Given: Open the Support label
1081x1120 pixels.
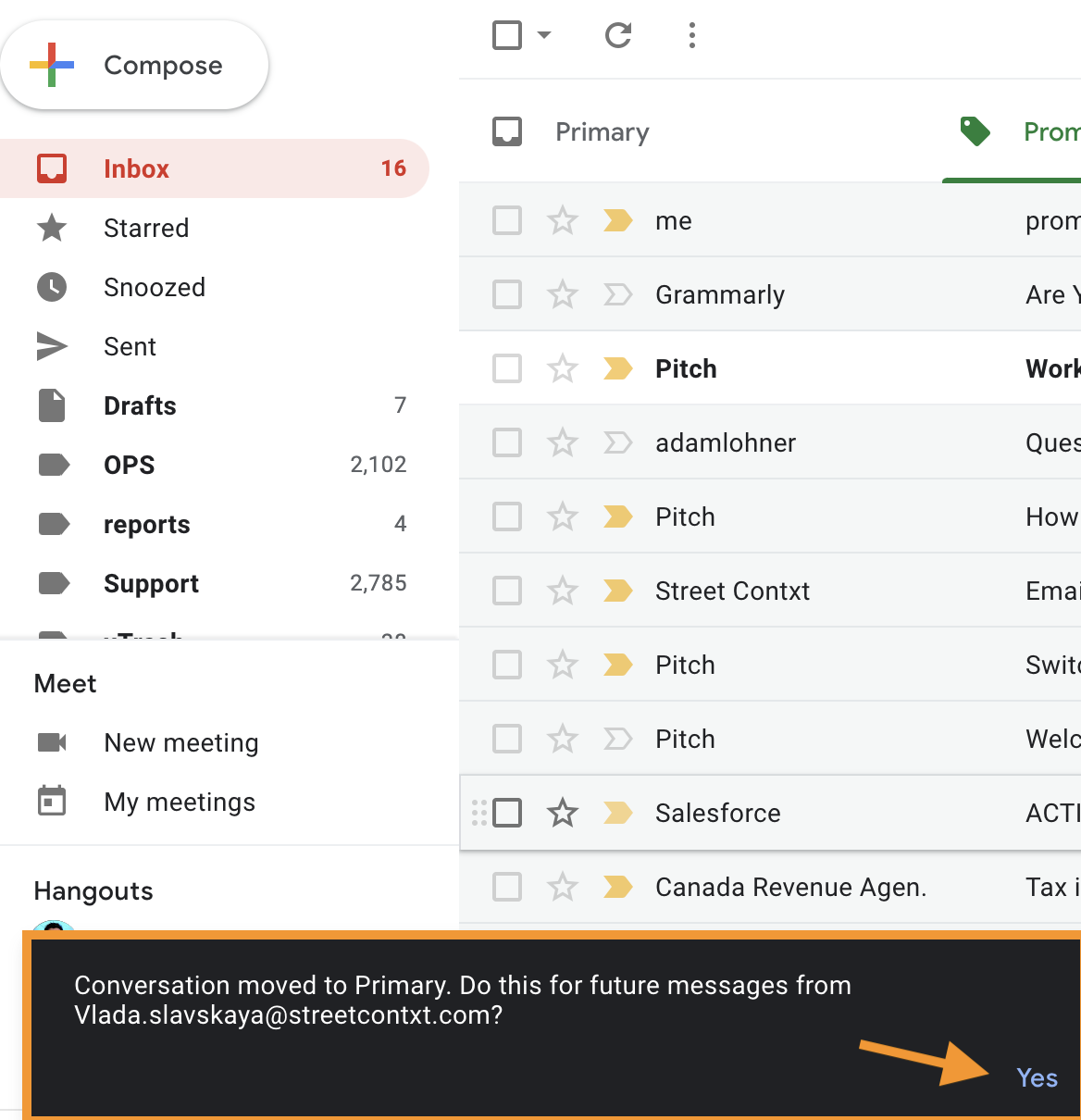Looking at the screenshot, I should pyautogui.click(x=215, y=583).
